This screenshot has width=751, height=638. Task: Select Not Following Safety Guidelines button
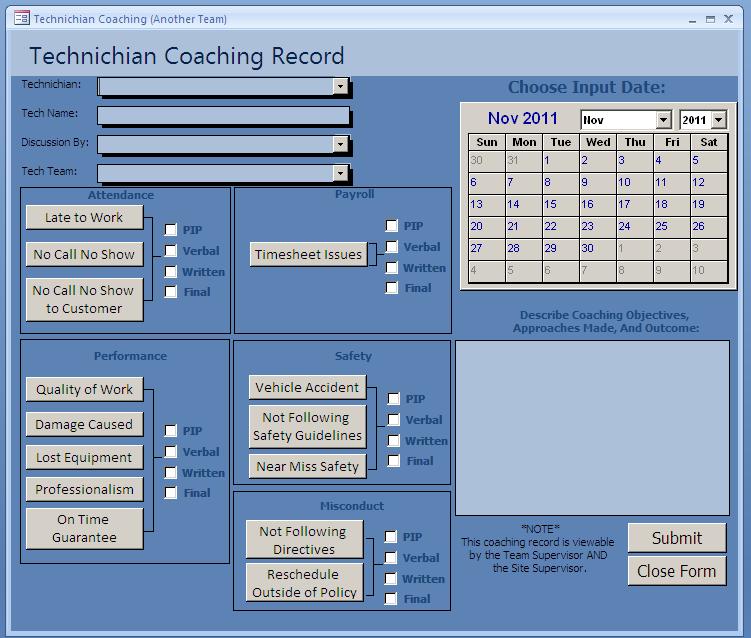[x=307, y=426]
